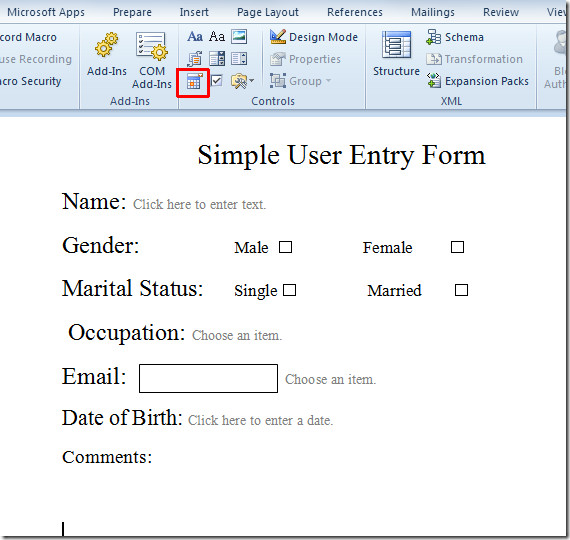Open Macro Security settings
570x540 pixels.
point(31,81)
